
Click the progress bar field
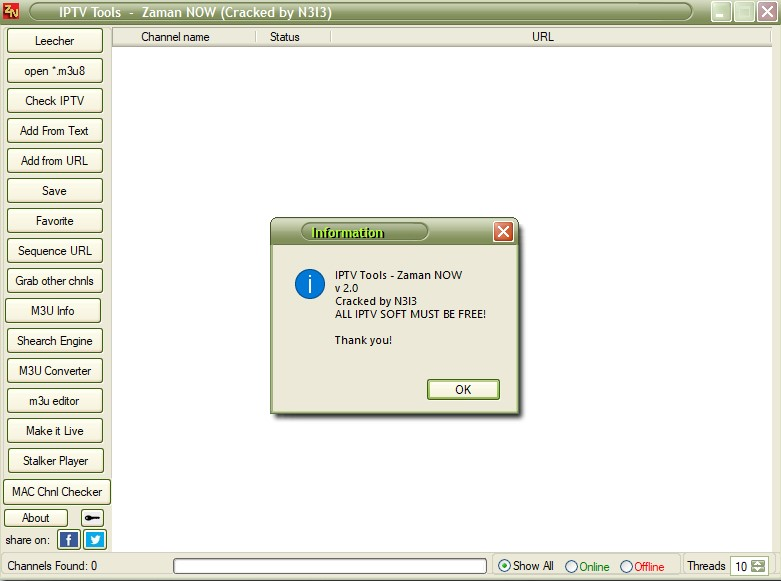[330, 566]
